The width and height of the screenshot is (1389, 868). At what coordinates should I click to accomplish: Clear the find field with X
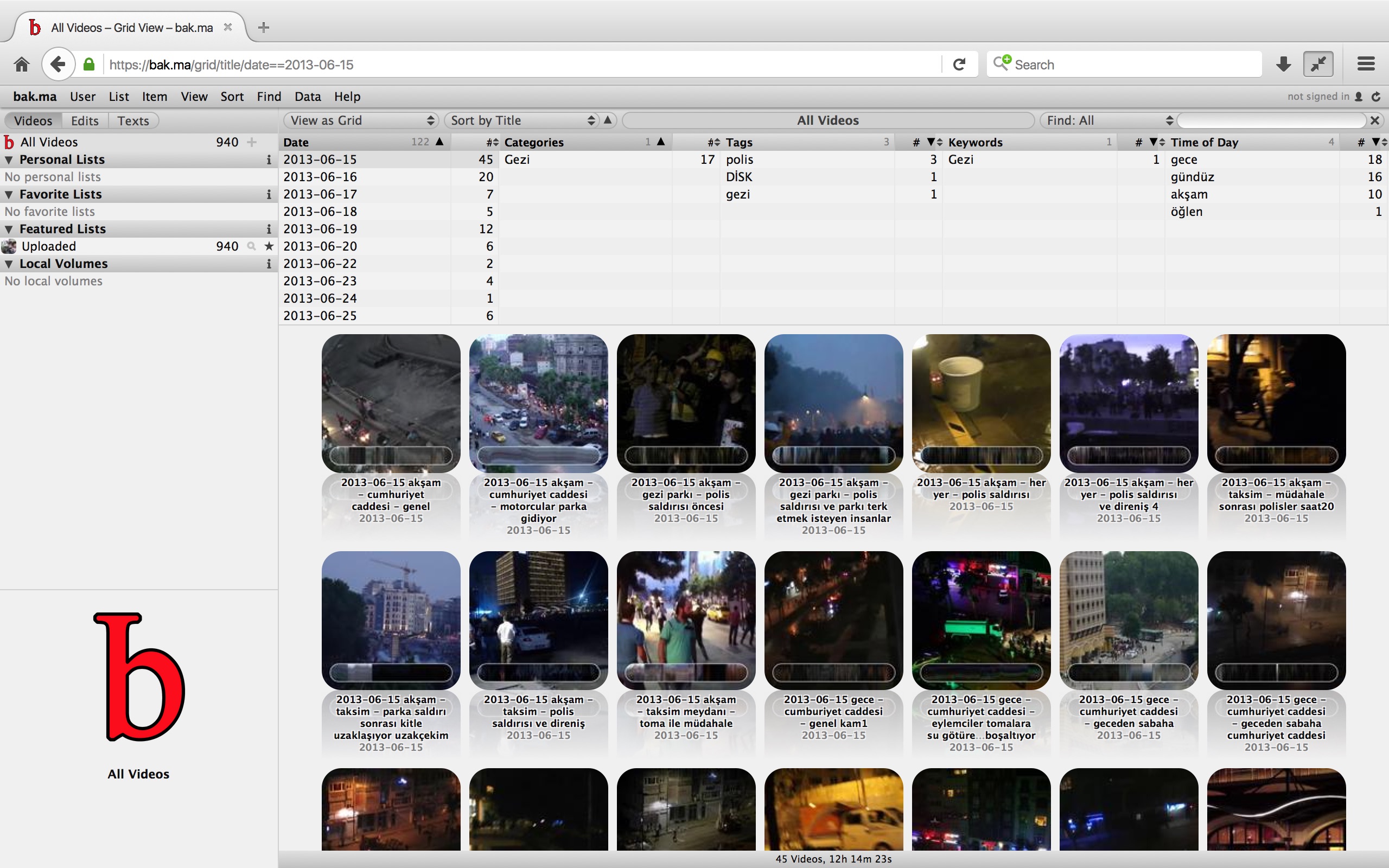(1375, 120)
